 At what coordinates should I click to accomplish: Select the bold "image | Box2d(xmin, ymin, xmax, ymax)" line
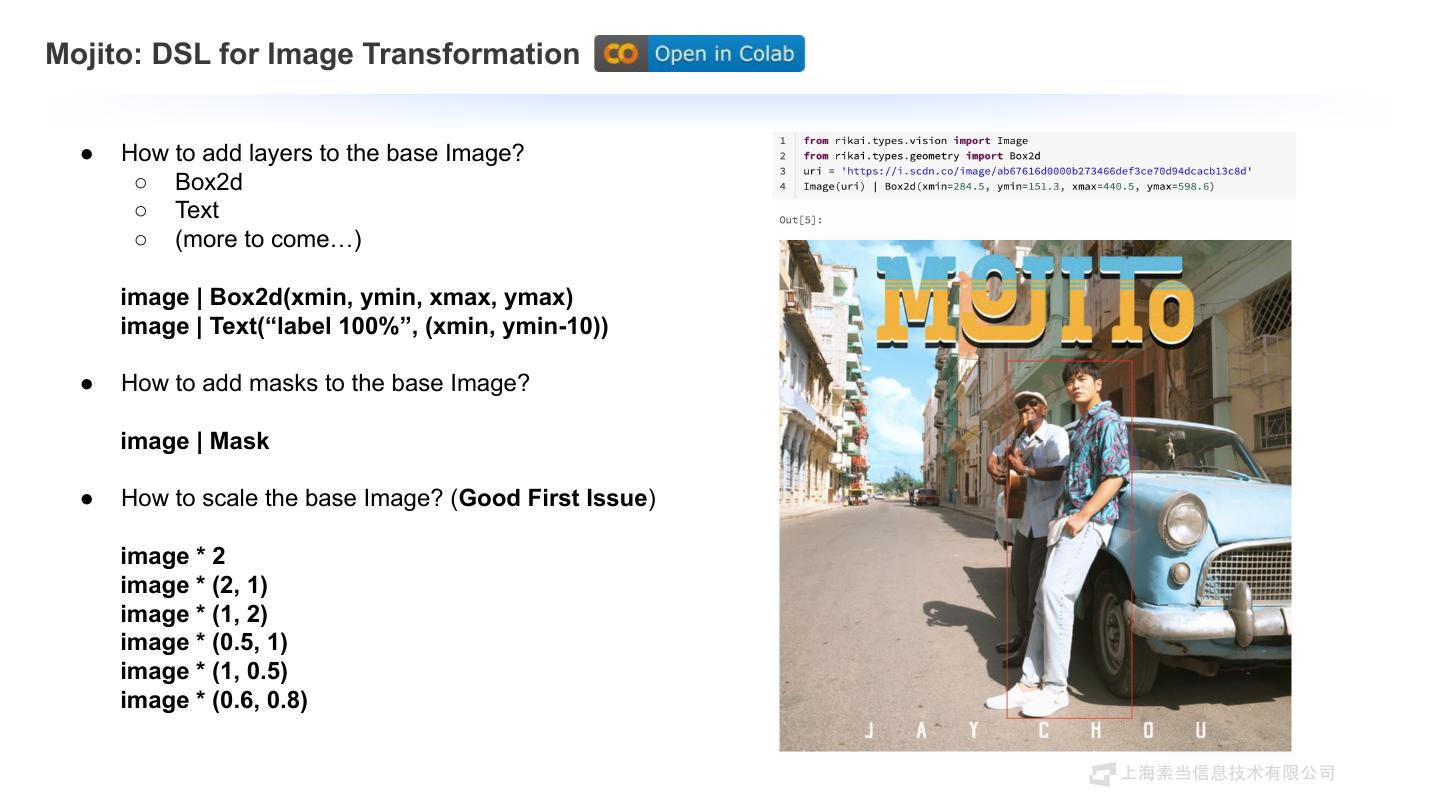(346, 297)
